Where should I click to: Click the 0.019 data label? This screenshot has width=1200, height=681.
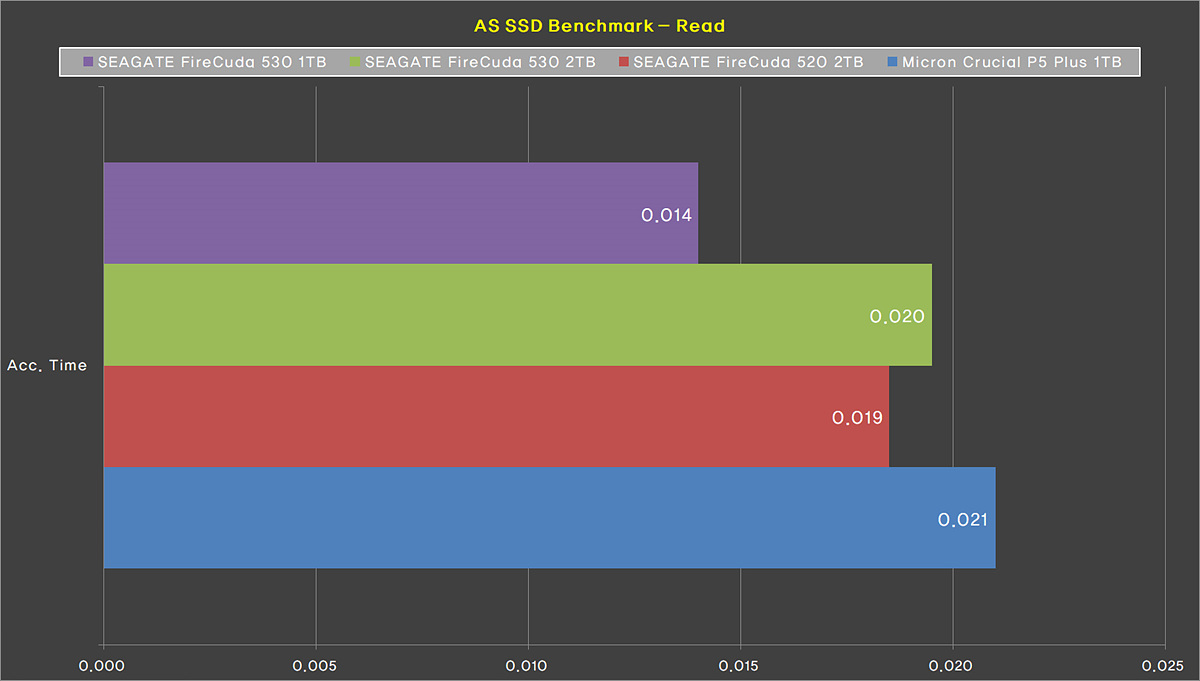[857, 418]
